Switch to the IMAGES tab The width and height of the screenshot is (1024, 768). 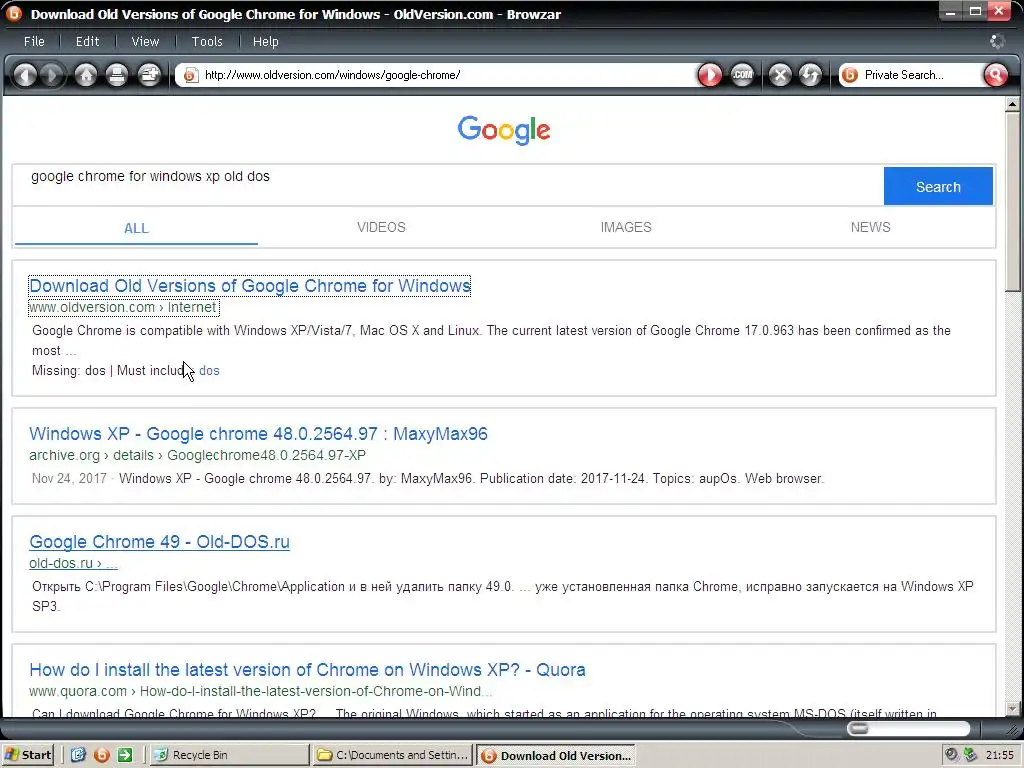click(626, 227)
